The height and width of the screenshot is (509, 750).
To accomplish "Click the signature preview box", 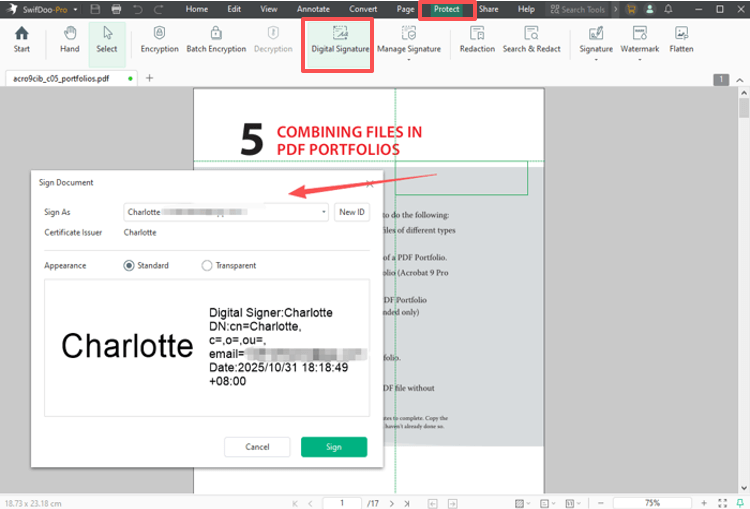I will pyautogui.click(x=207, y=348).
